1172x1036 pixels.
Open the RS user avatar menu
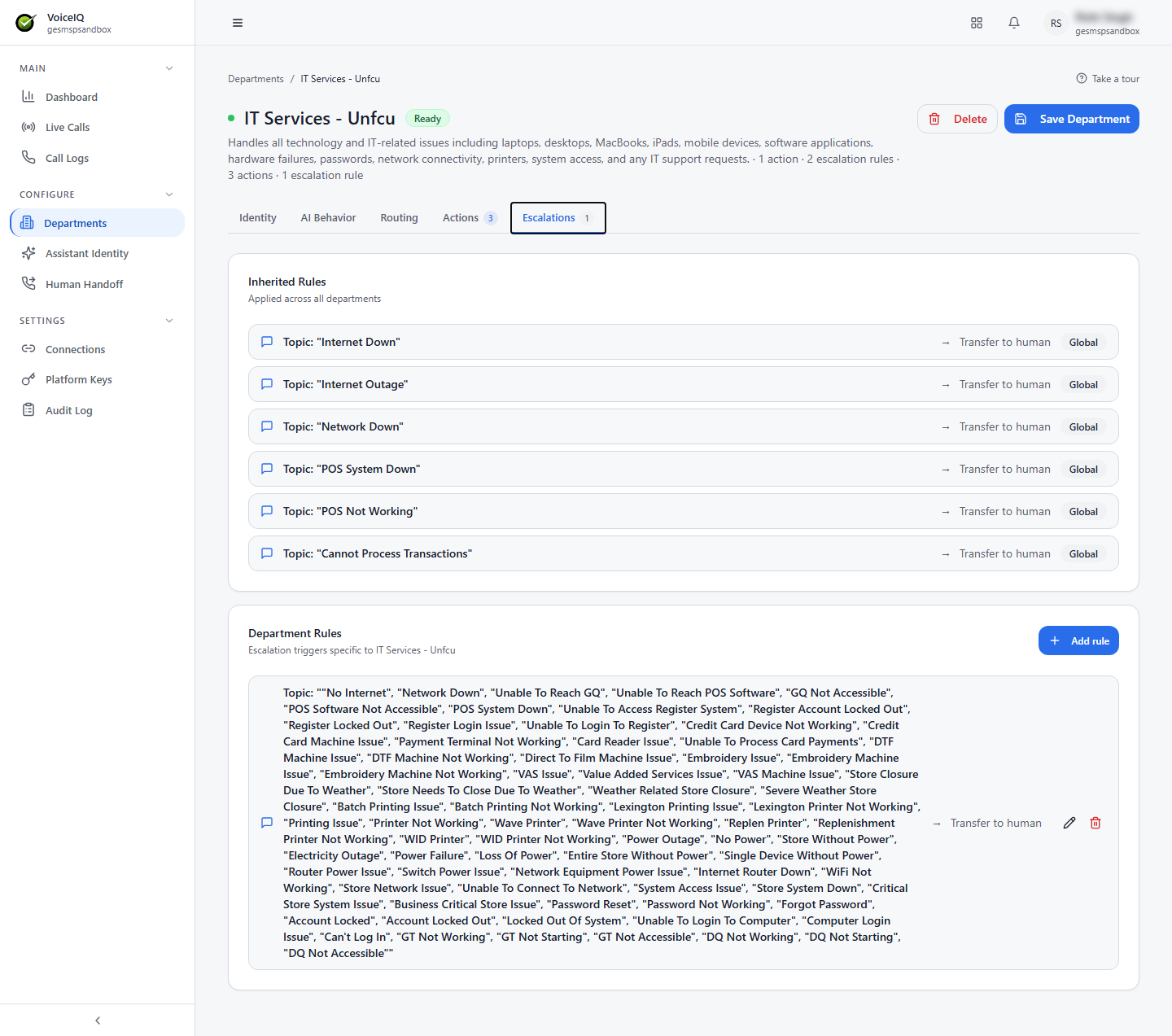[x=1056, y=23]
